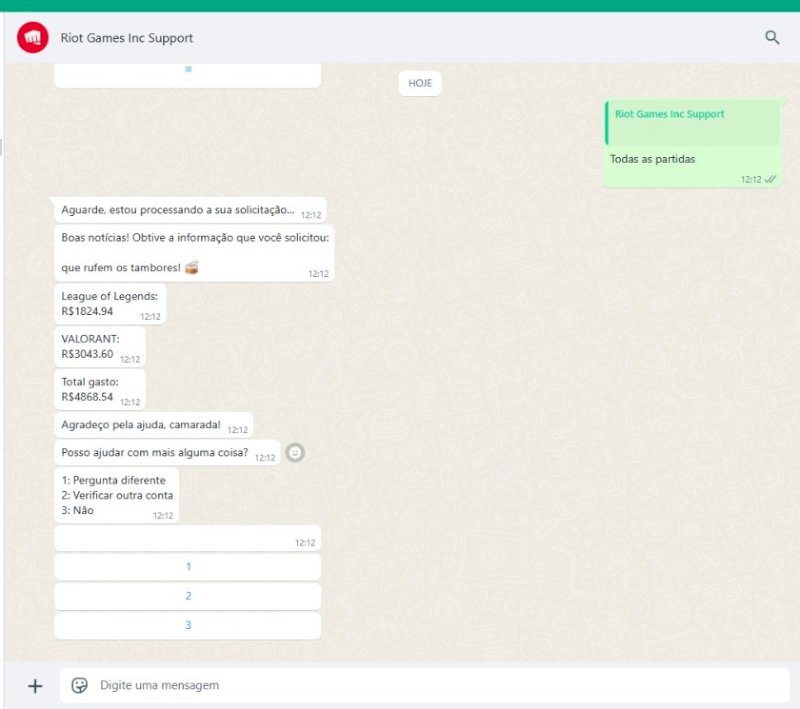Choose quick reply button 3
Screen dimensions: 800x709
click(188, 625)
